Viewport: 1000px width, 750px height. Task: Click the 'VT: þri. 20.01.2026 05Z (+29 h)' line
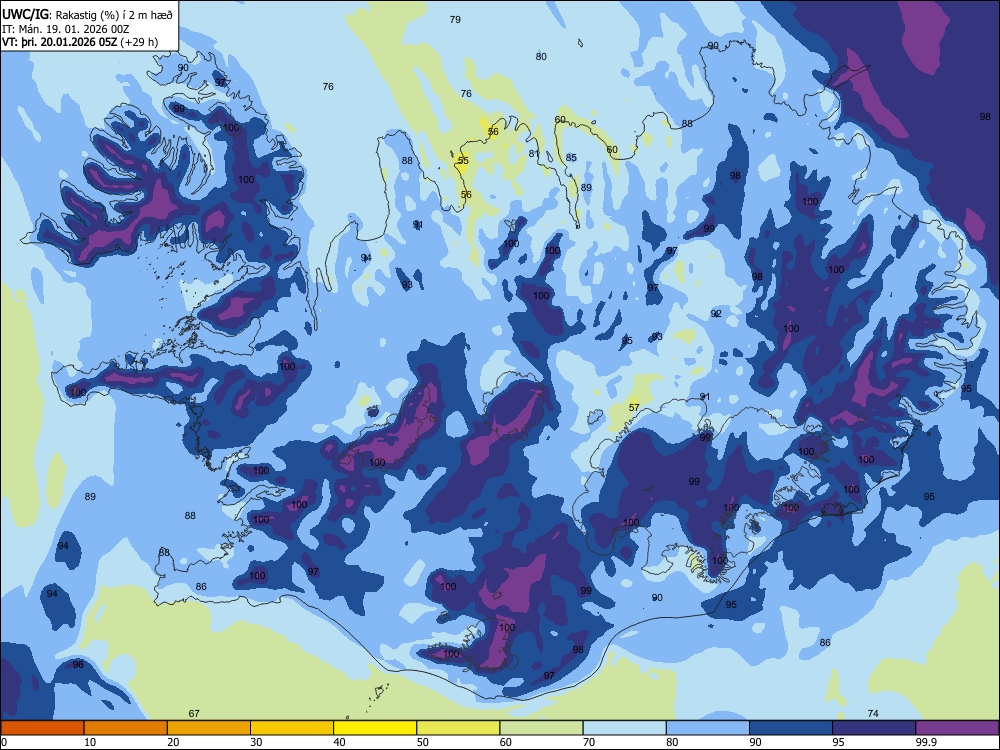point(80,42)
